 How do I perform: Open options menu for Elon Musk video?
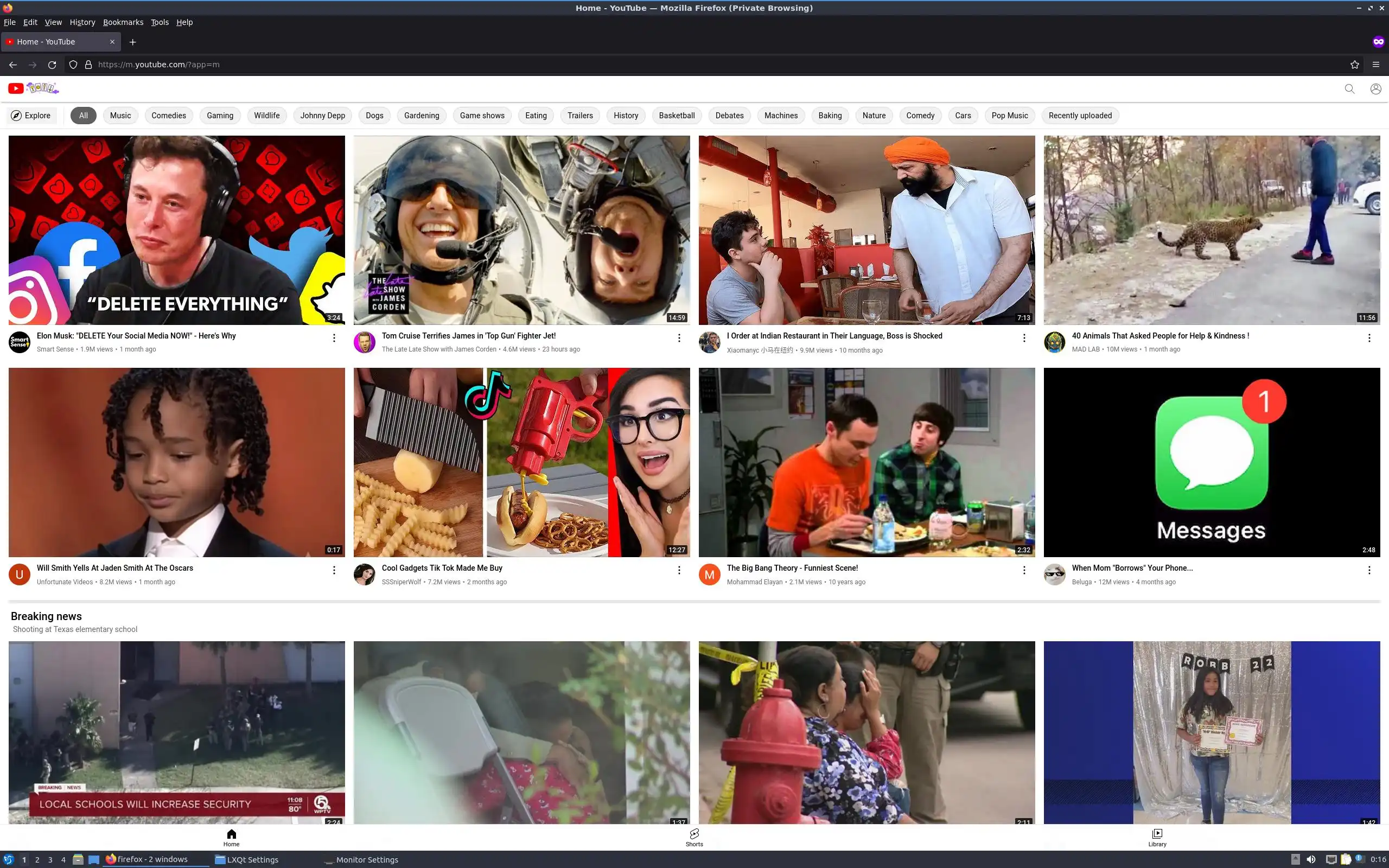click(x=334, y=338)
